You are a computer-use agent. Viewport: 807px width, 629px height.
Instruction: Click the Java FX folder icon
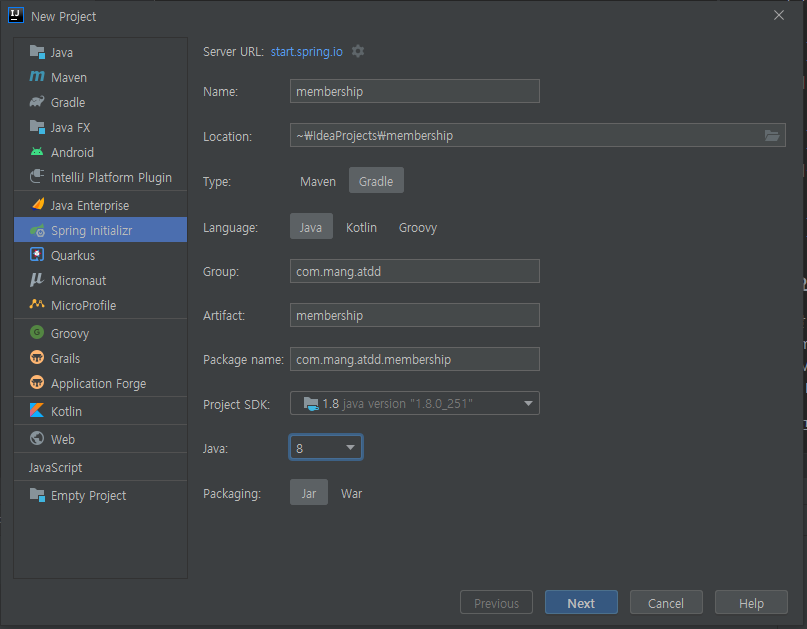point(37,127)
